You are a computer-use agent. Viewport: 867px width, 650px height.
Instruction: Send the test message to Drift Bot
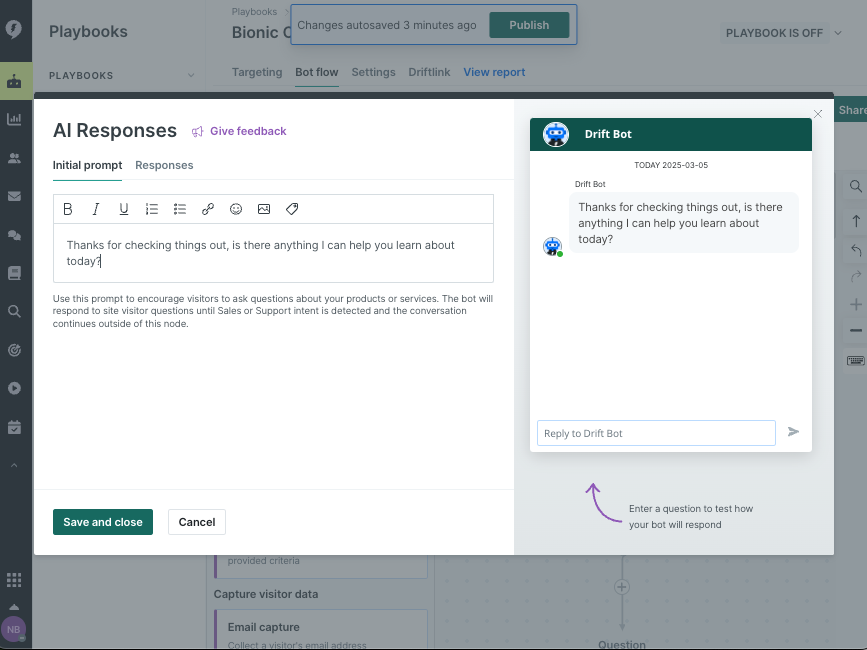point(793,432)
